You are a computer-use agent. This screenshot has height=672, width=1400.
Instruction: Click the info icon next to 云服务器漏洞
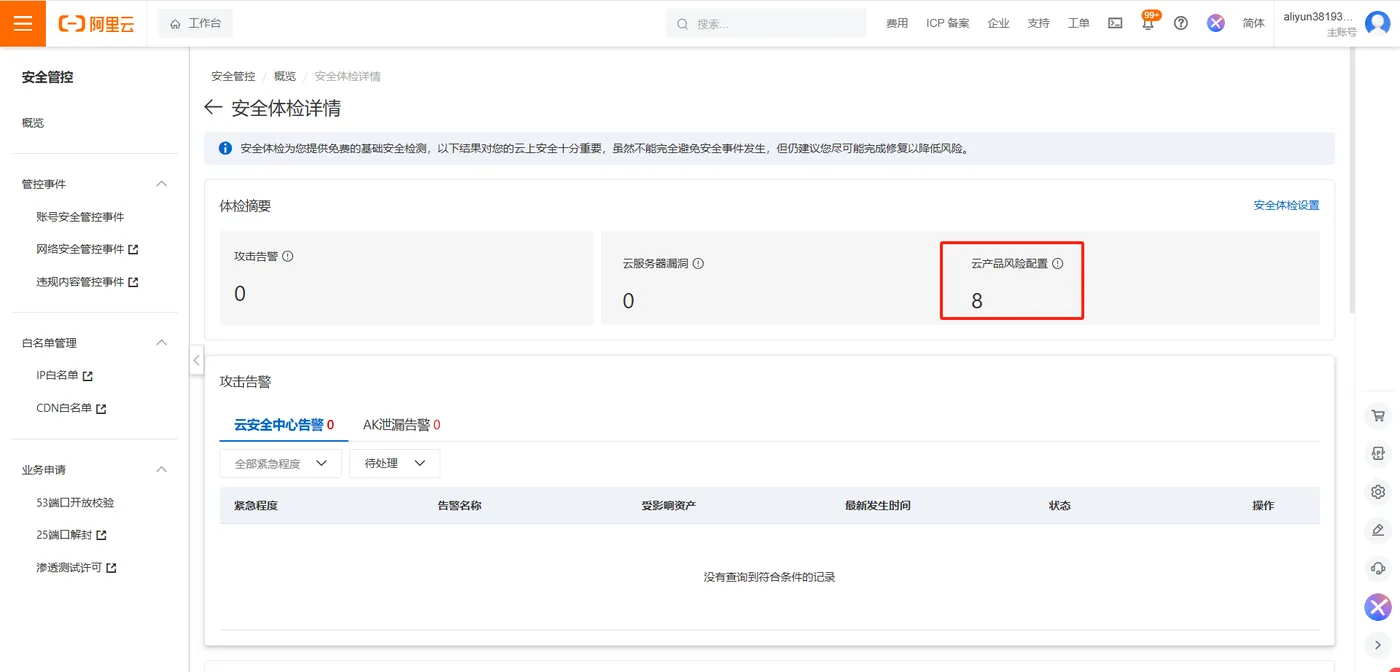(698, 264)
